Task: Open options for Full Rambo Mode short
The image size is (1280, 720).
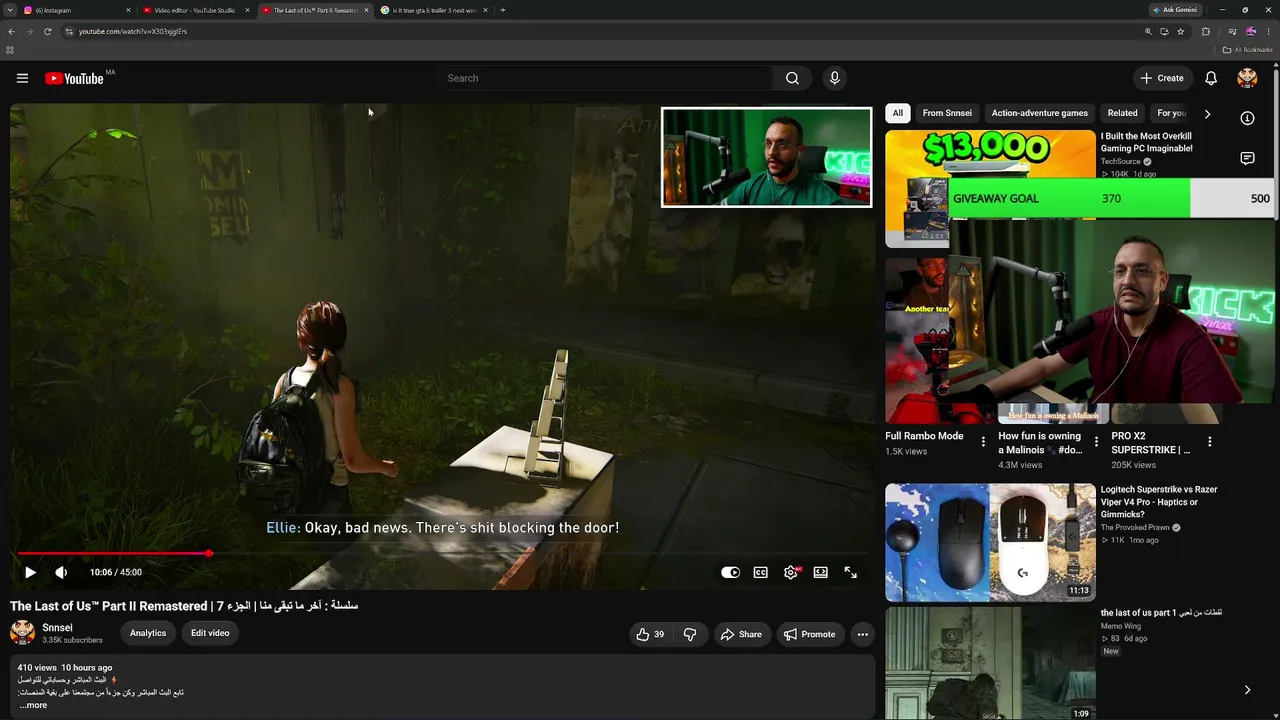Action: click(x=983, y=442)
